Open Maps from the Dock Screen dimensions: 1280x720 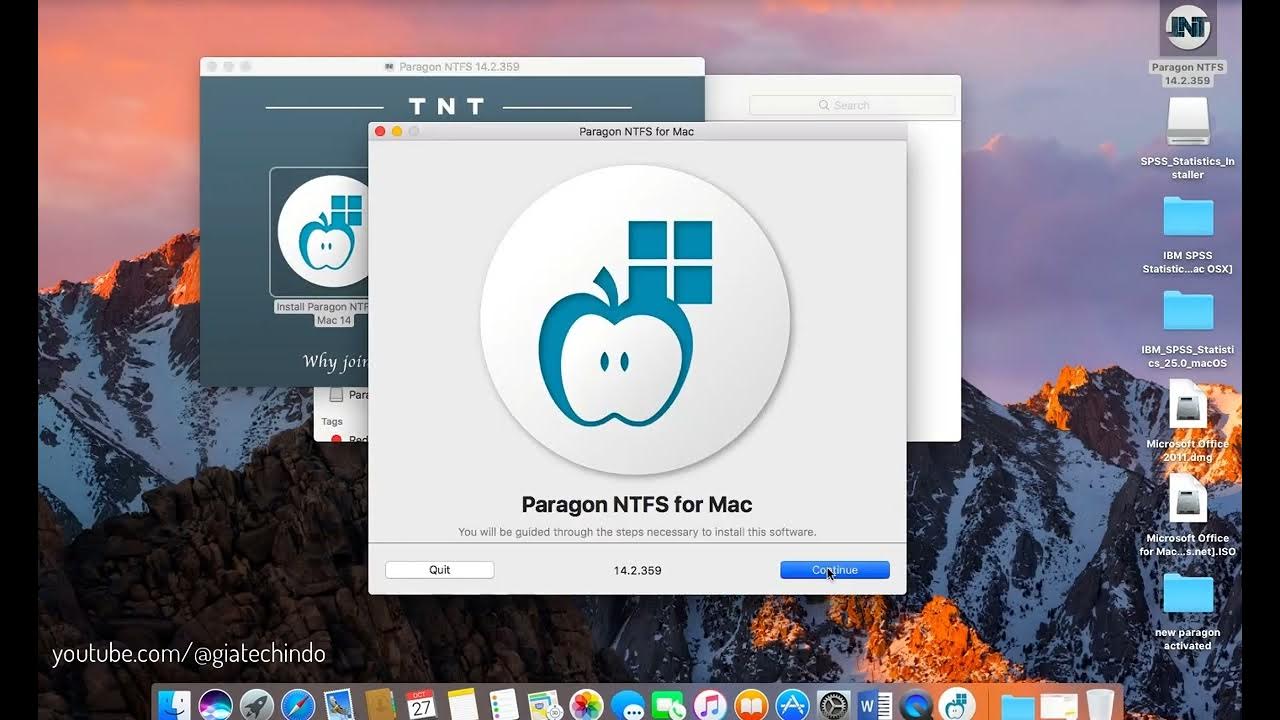(x=545, y=705)
